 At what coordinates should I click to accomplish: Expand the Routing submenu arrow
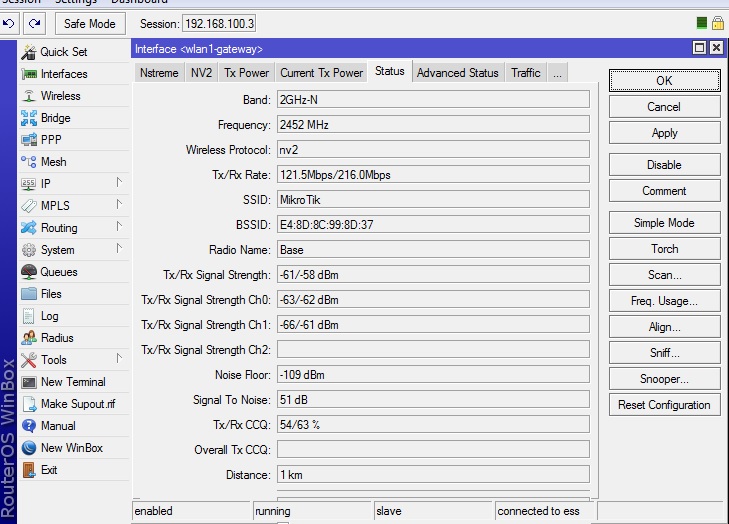(119, 227)
